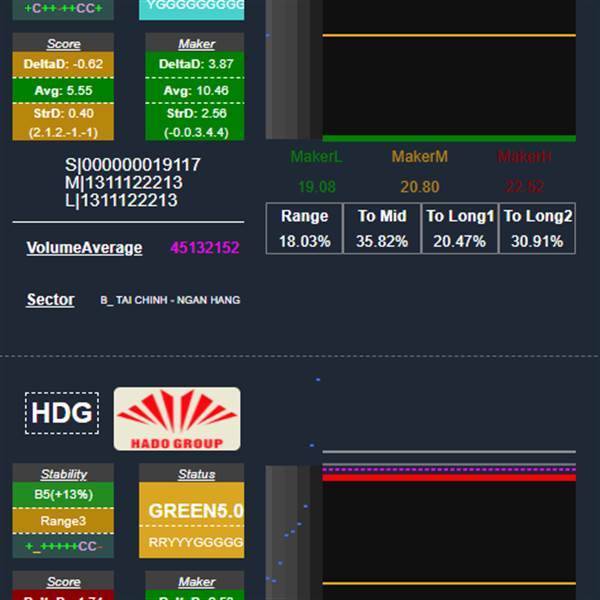Click the 'YGGGGGGGGG' status history cell
Viewport: 600px width, 600px height.
(192, 9)
